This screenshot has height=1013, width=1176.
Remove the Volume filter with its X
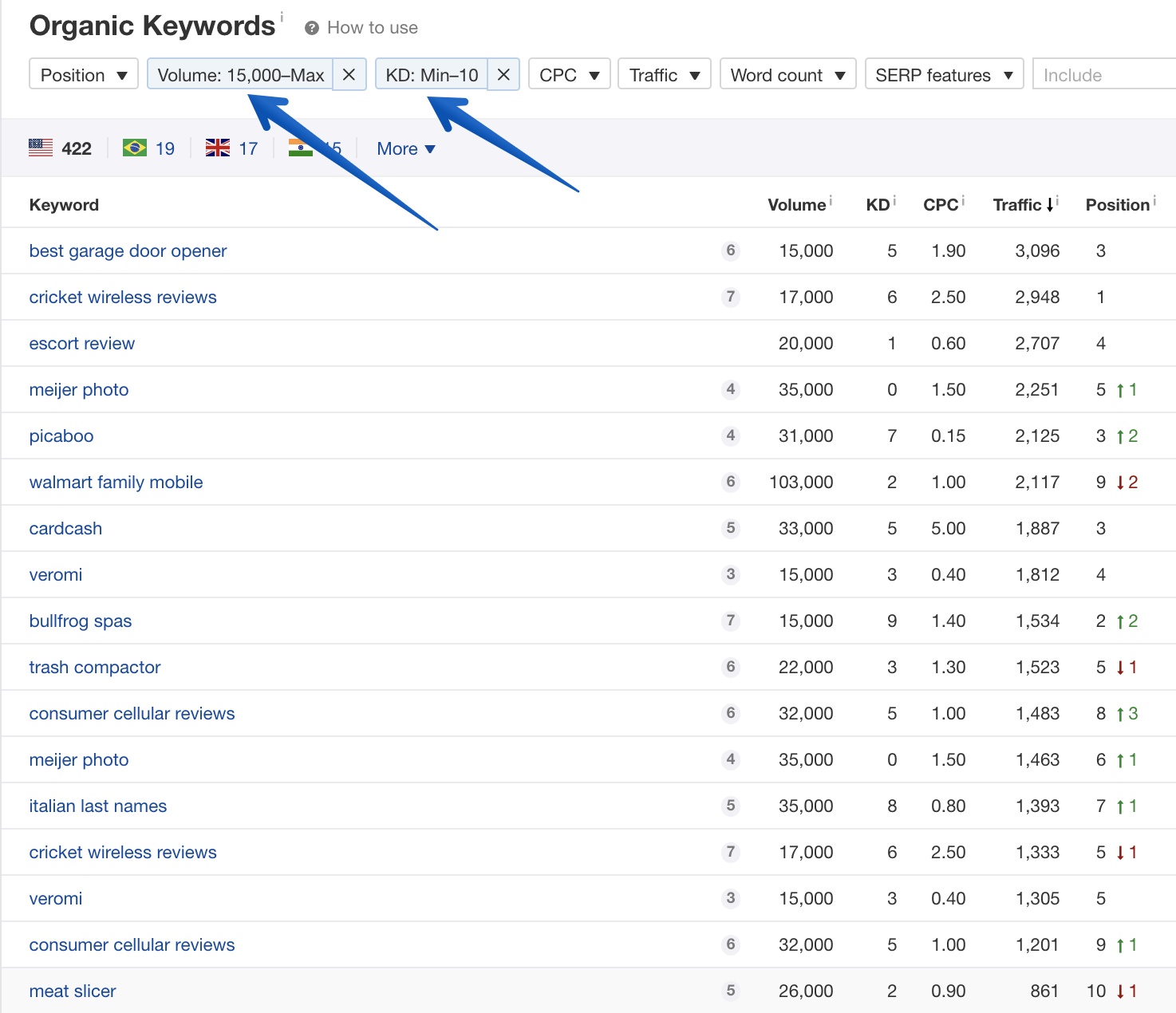(349, 74)
